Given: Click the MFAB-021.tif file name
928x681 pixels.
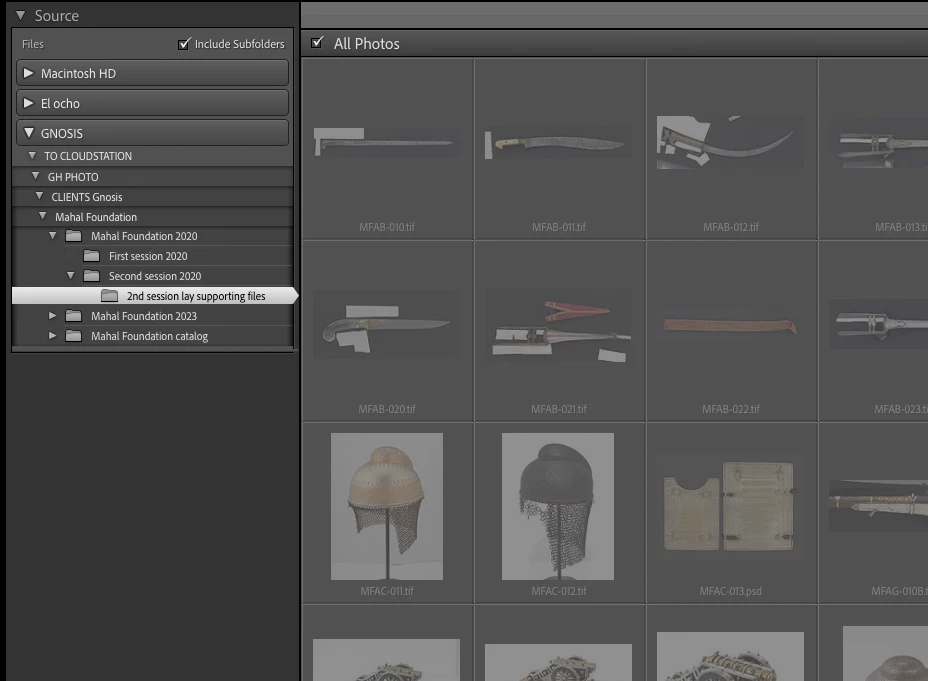Looking at the screenshot, I should (559, 409).
